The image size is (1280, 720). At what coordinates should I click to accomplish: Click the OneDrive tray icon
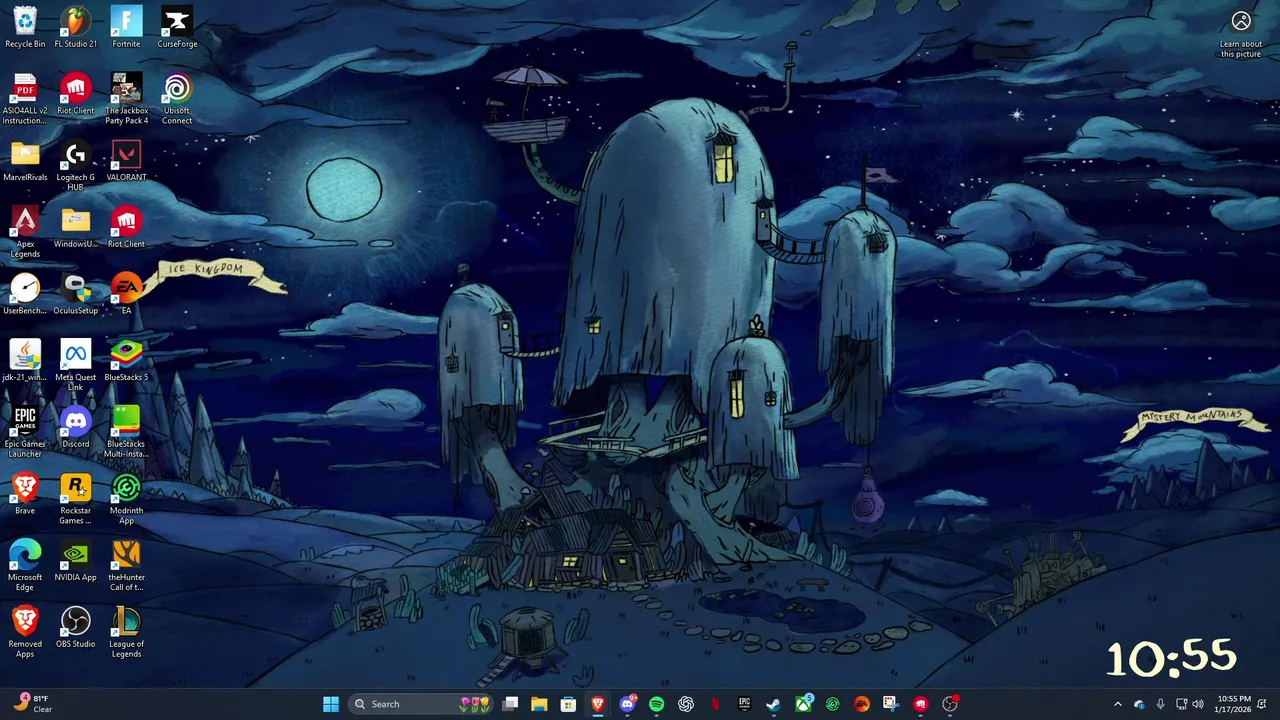(1139, 704)
